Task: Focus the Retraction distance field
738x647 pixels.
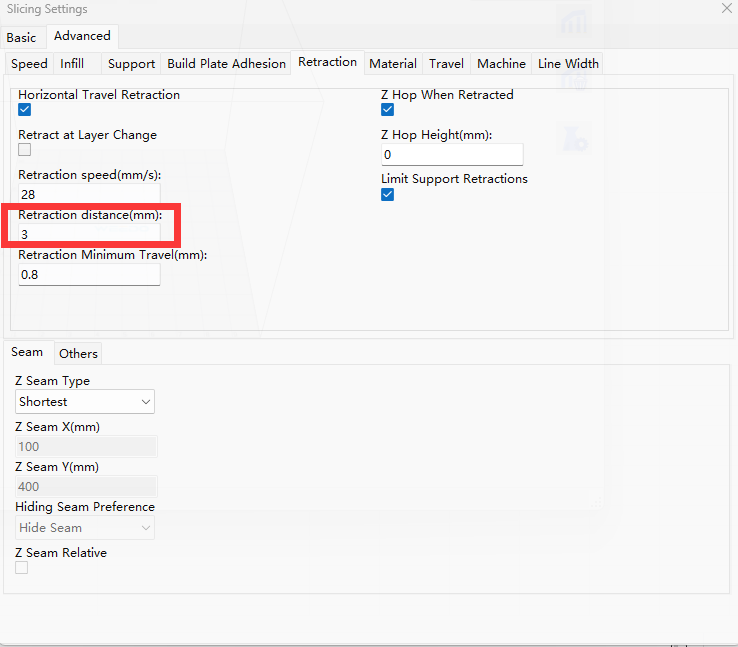Action: 89,234
